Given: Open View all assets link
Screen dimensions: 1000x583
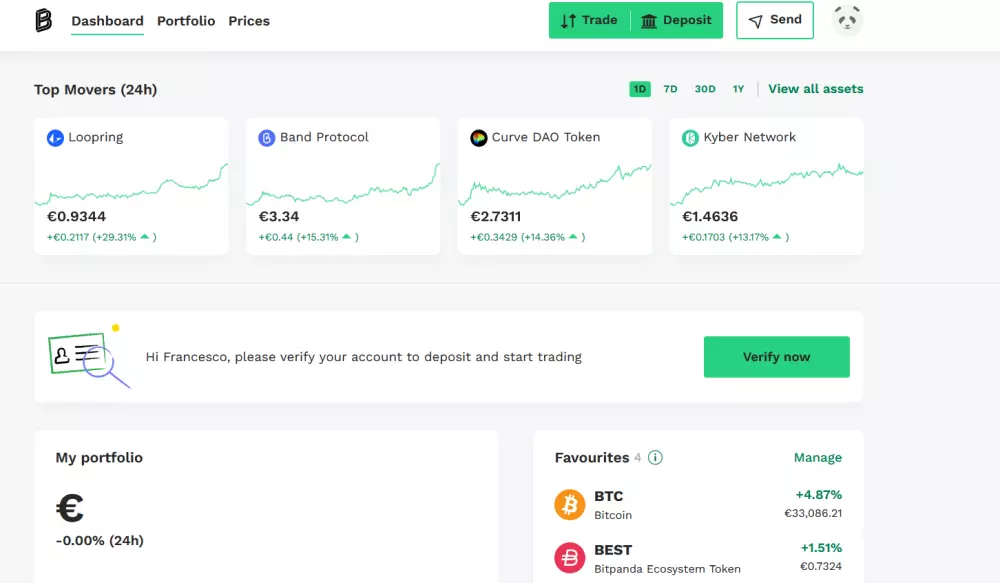Looking at the screenshot, I should tap(816, 89).
